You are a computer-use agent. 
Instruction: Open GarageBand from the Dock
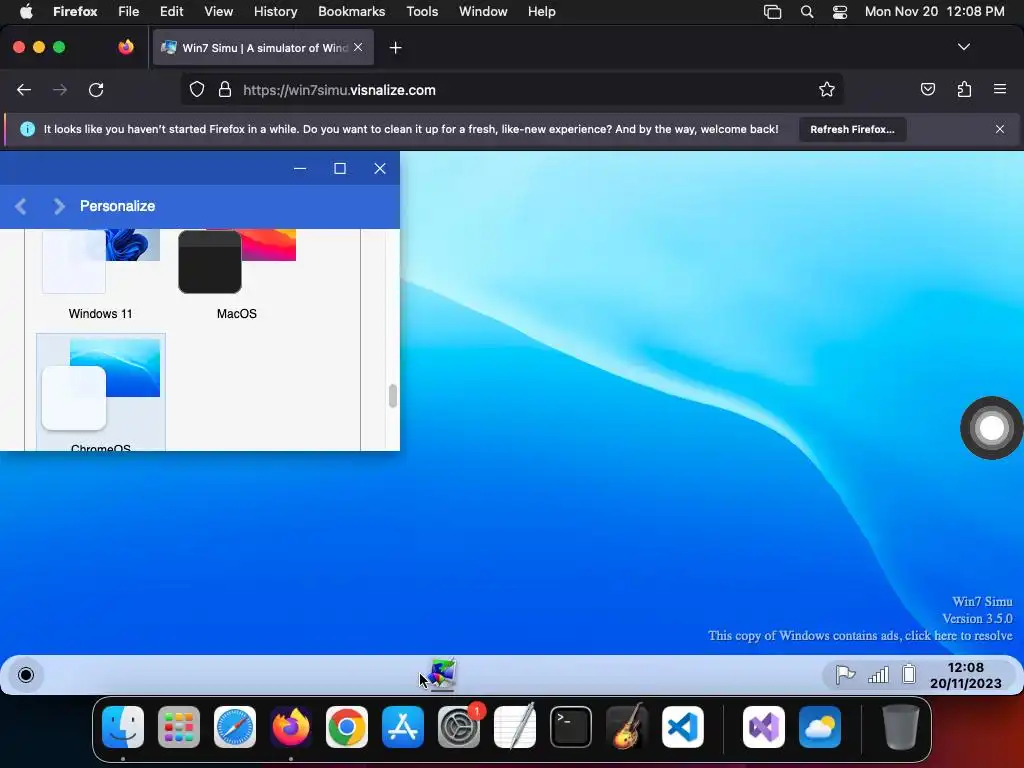(627, 727)
